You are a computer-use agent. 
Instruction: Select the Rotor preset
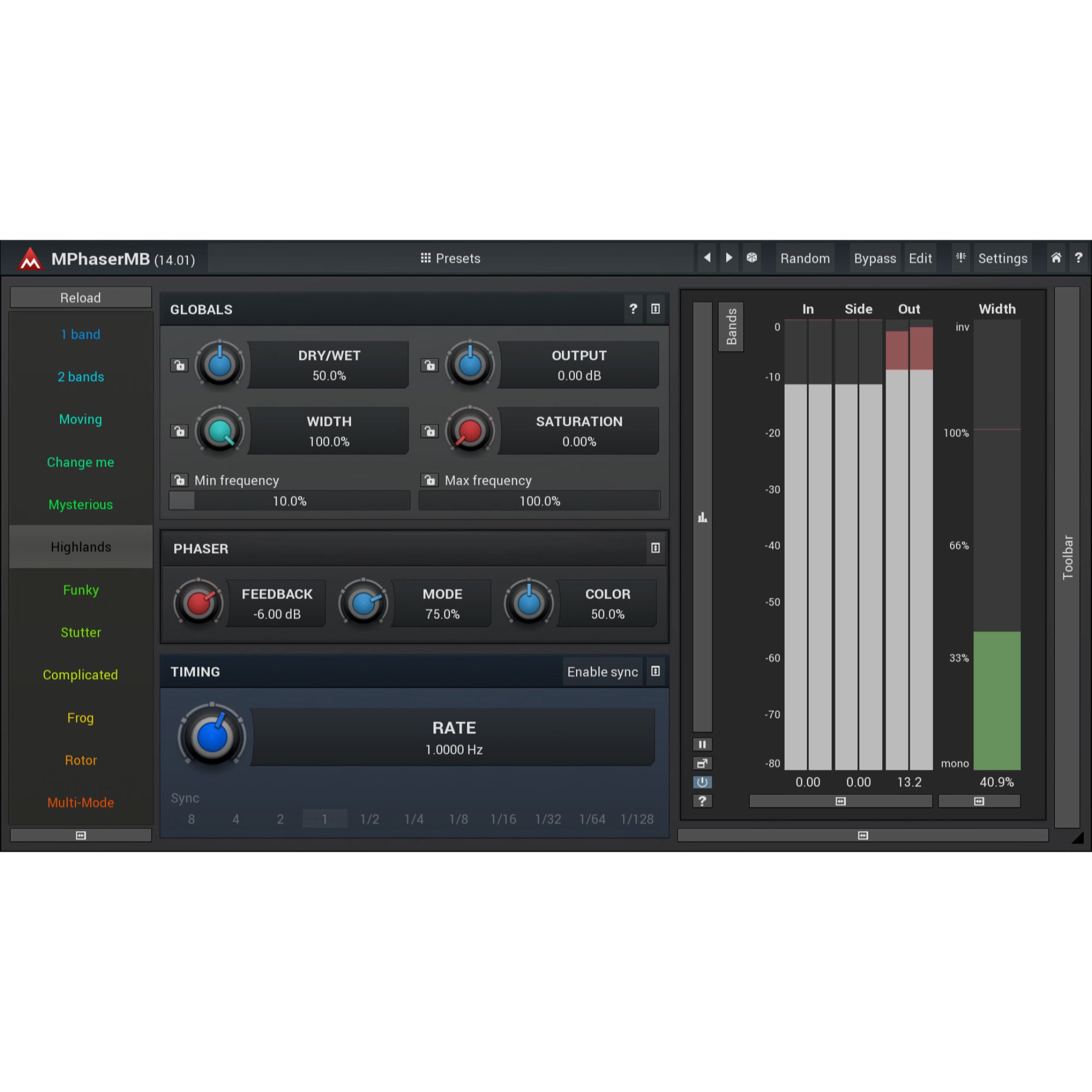81,760
